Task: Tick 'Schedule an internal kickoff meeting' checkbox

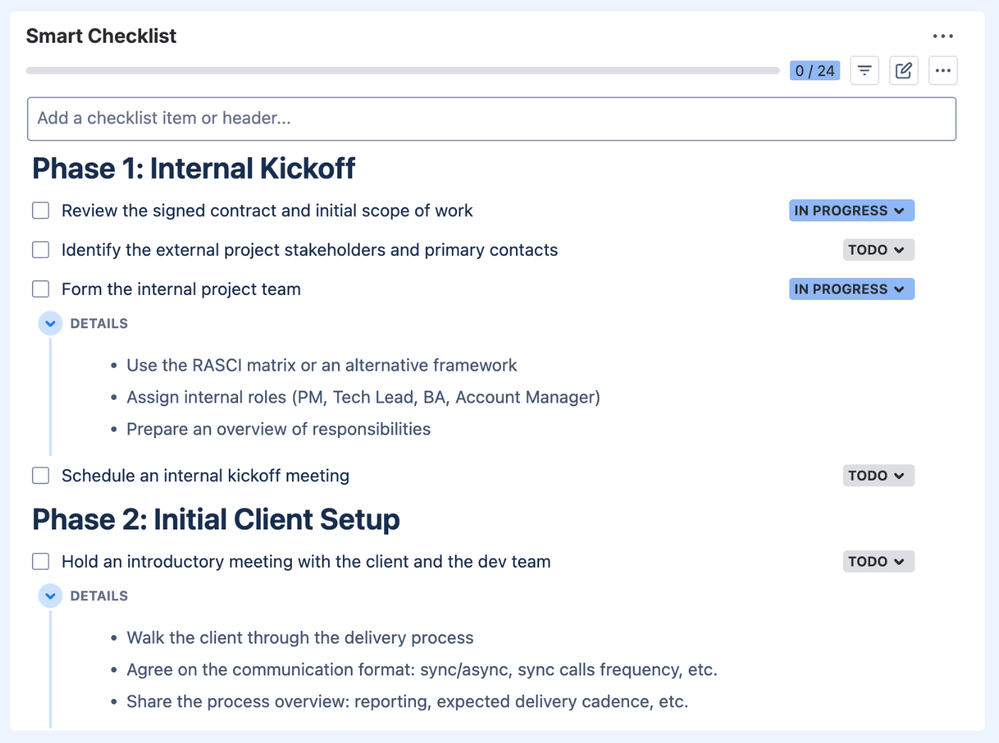Action: click(x=41, y=475)
